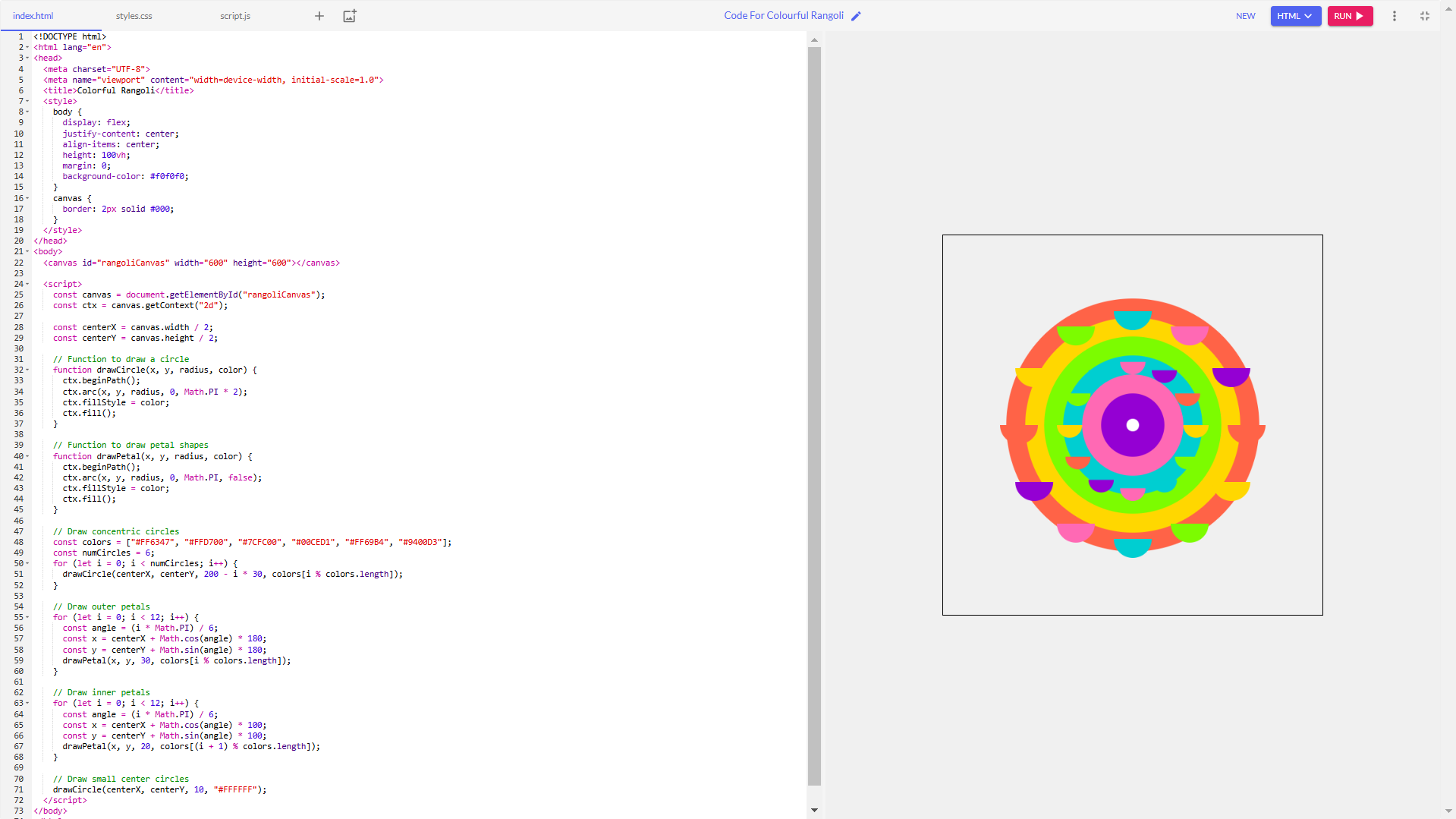The image size is (1456, 819).
Task: Click 'justify-content: center;' on line 10
Action: pos(121,134)
